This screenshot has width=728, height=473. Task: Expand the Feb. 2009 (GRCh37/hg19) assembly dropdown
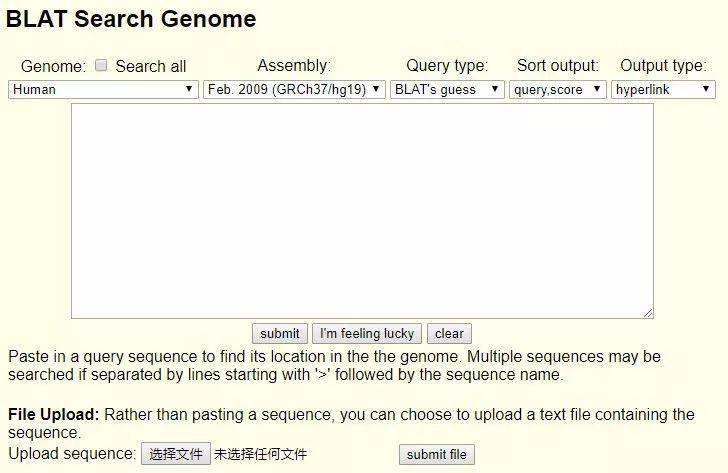[x=294, y=89]
